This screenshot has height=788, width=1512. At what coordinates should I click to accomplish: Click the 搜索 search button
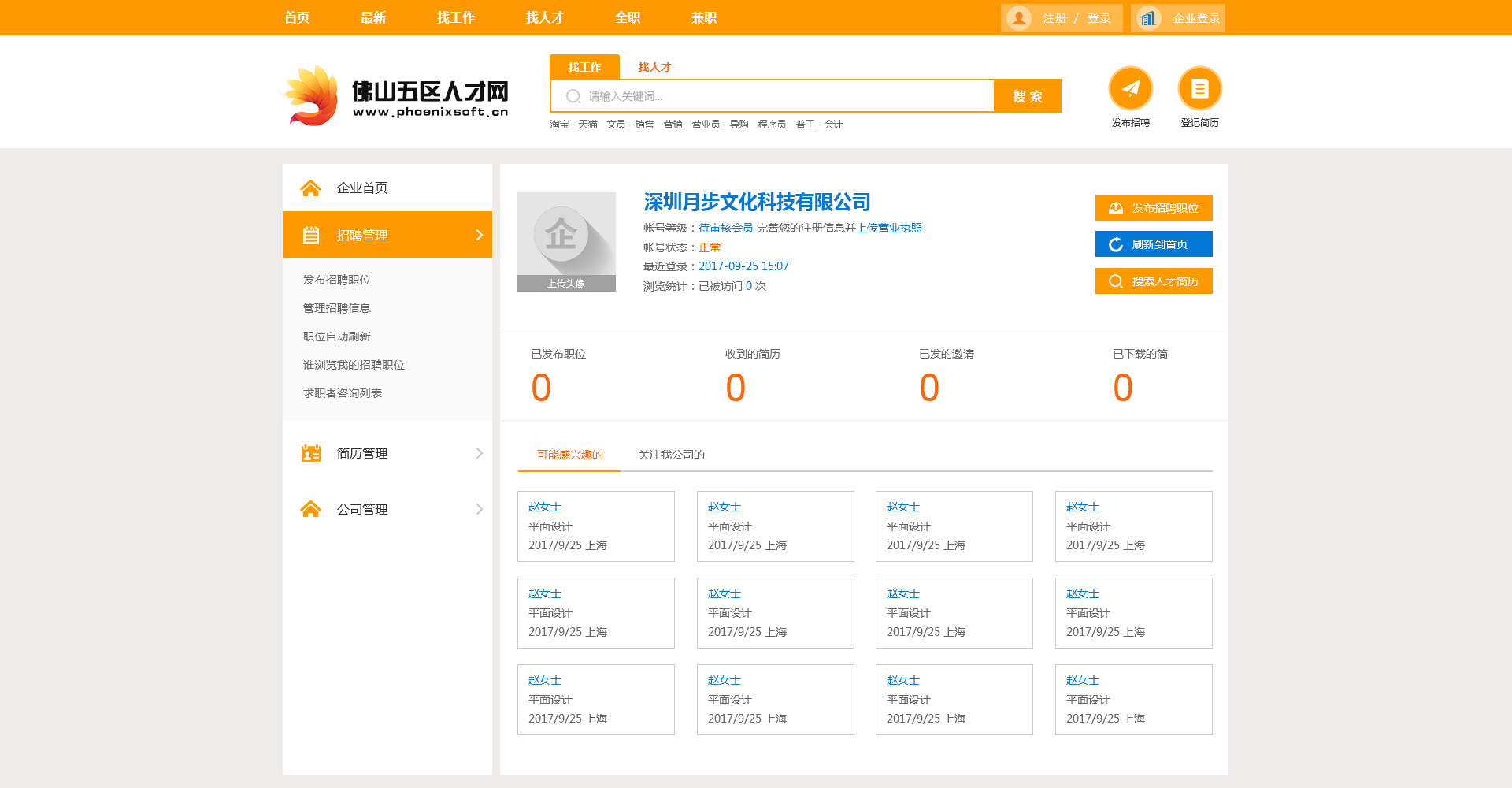pyautogui.click(x=1027, y=96)
